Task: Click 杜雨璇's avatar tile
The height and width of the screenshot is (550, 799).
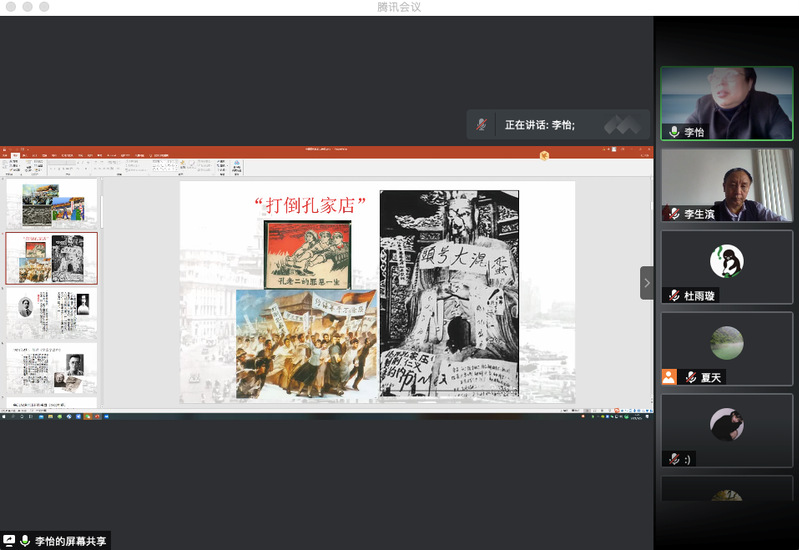Action: pyautogui.click(x=726, y=262)
